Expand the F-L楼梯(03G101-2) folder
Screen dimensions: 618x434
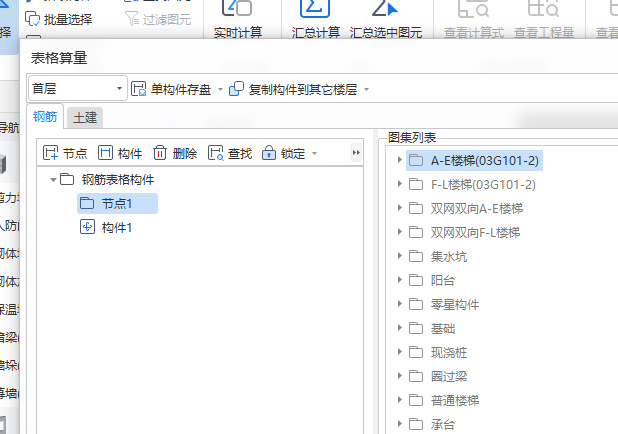[x=399, y=184]
